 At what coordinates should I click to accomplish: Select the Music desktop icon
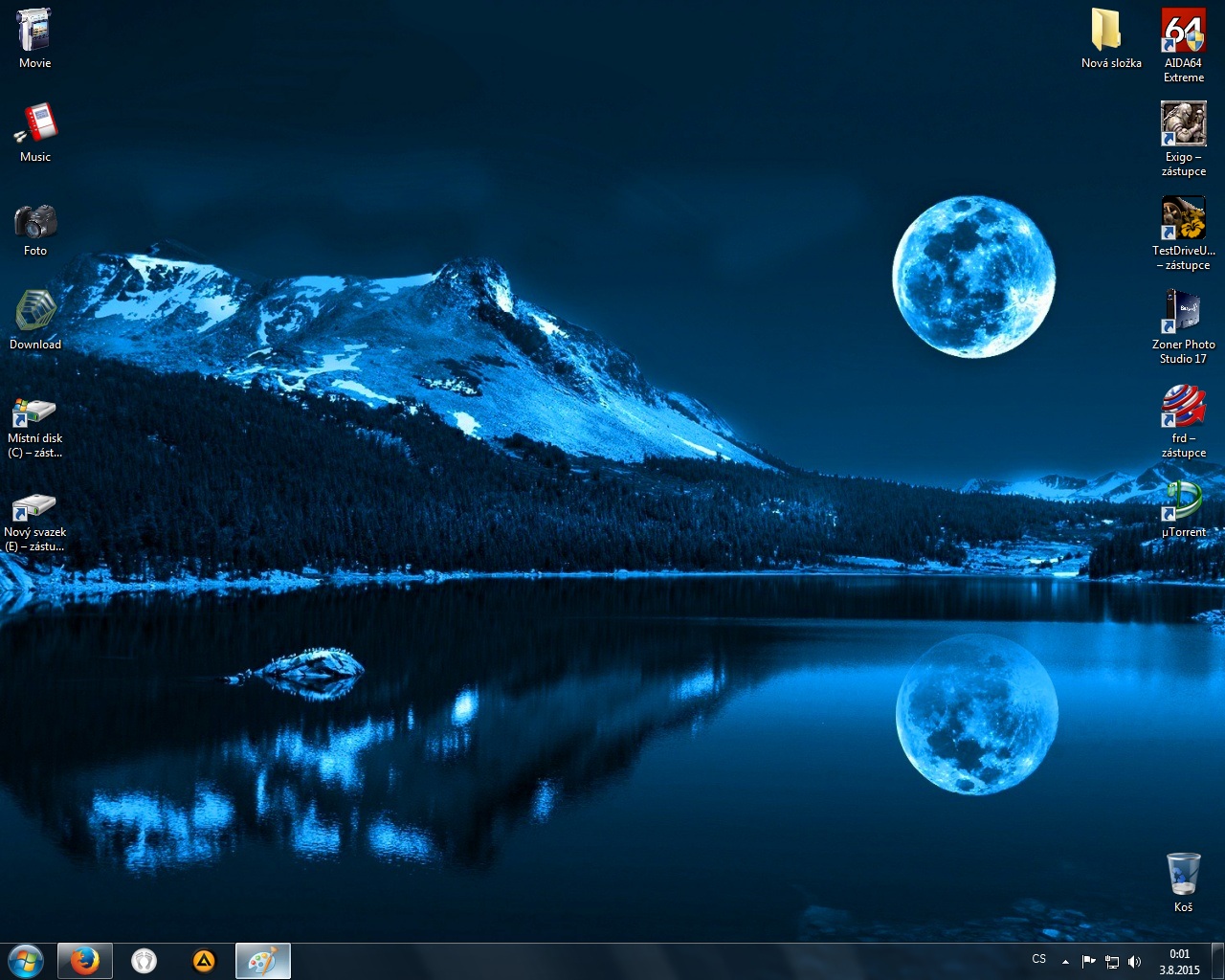coord(35,132)
